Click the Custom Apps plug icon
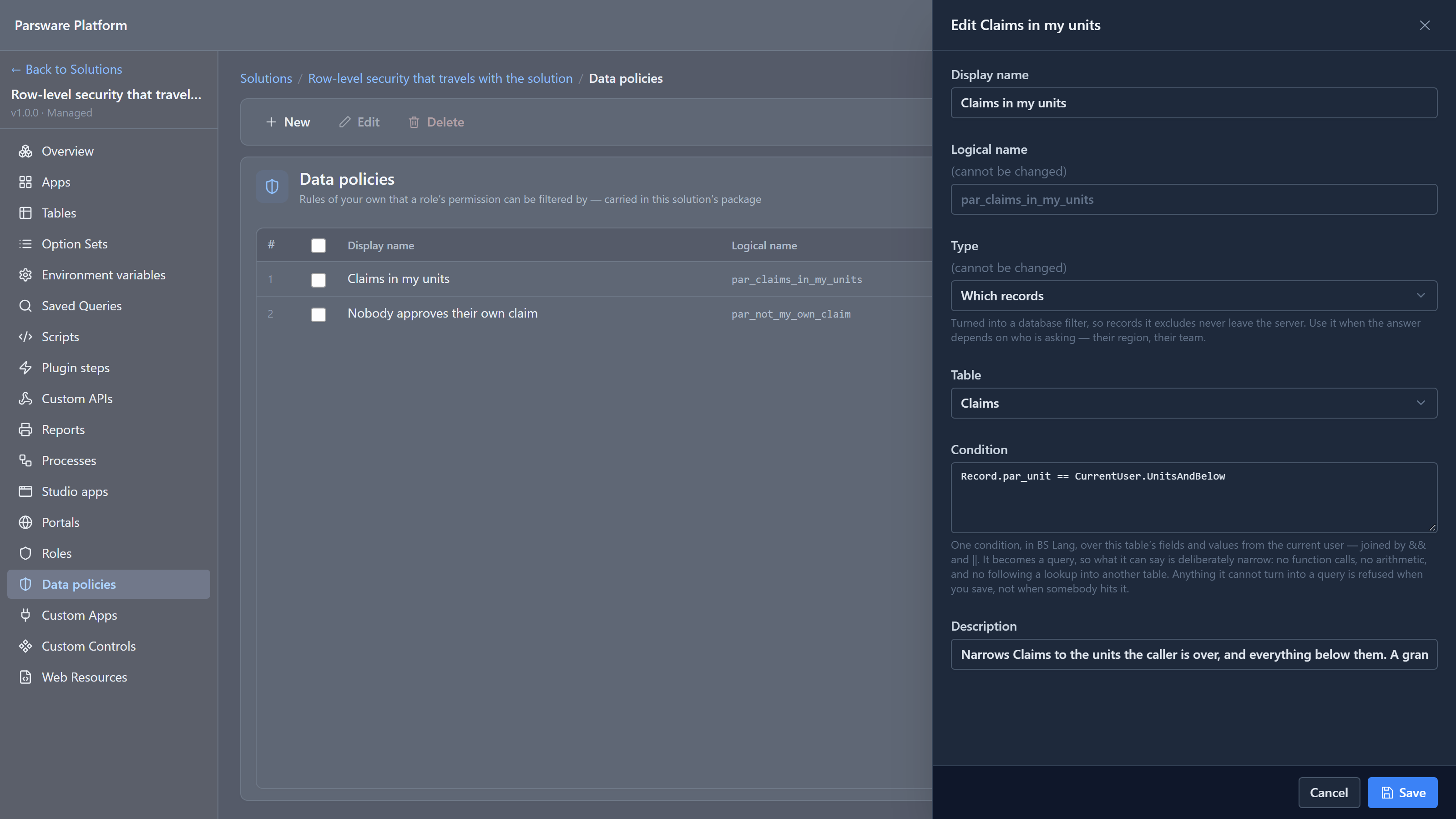 point(25,615)
